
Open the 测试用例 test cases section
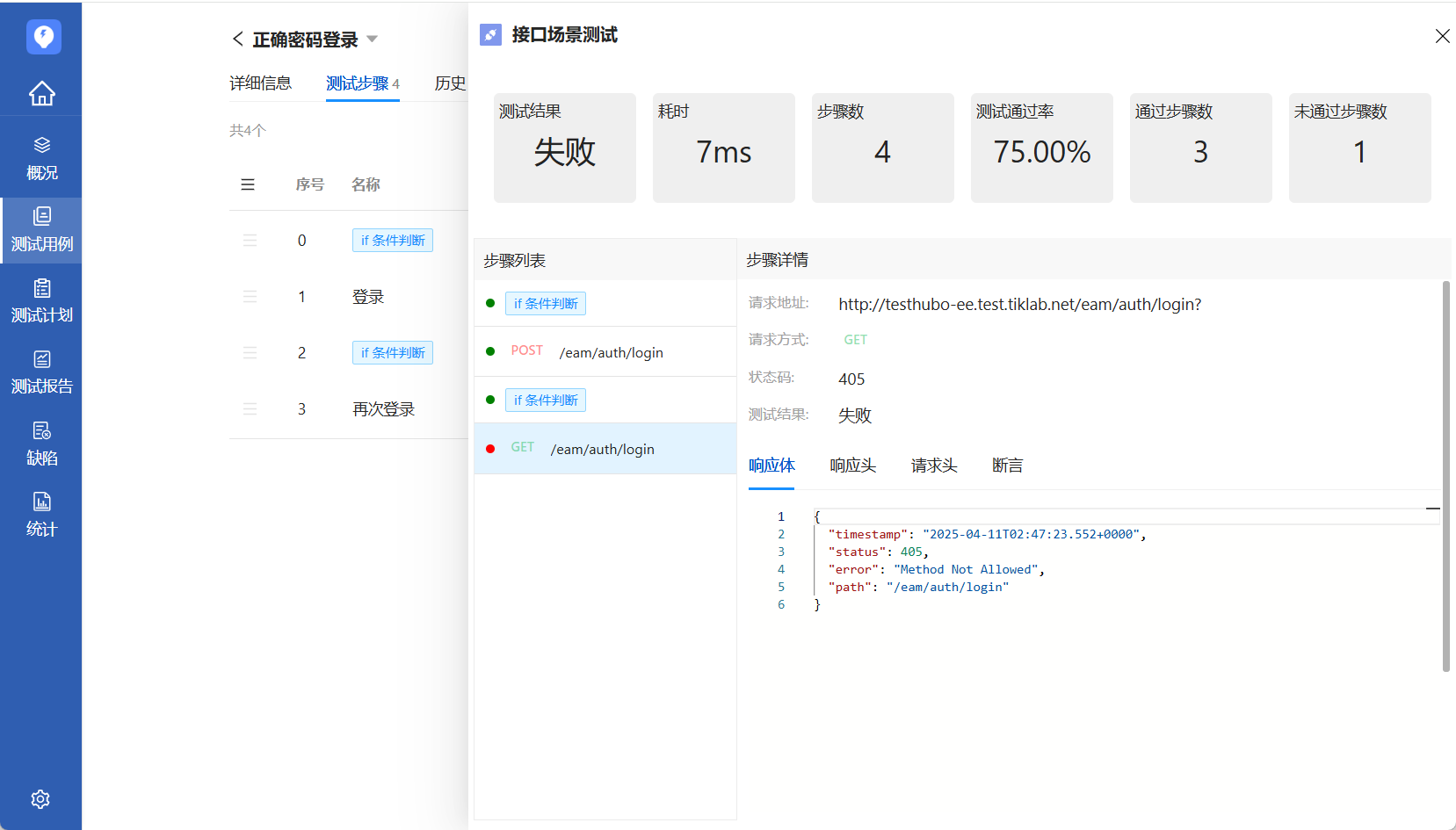(41, 230)
